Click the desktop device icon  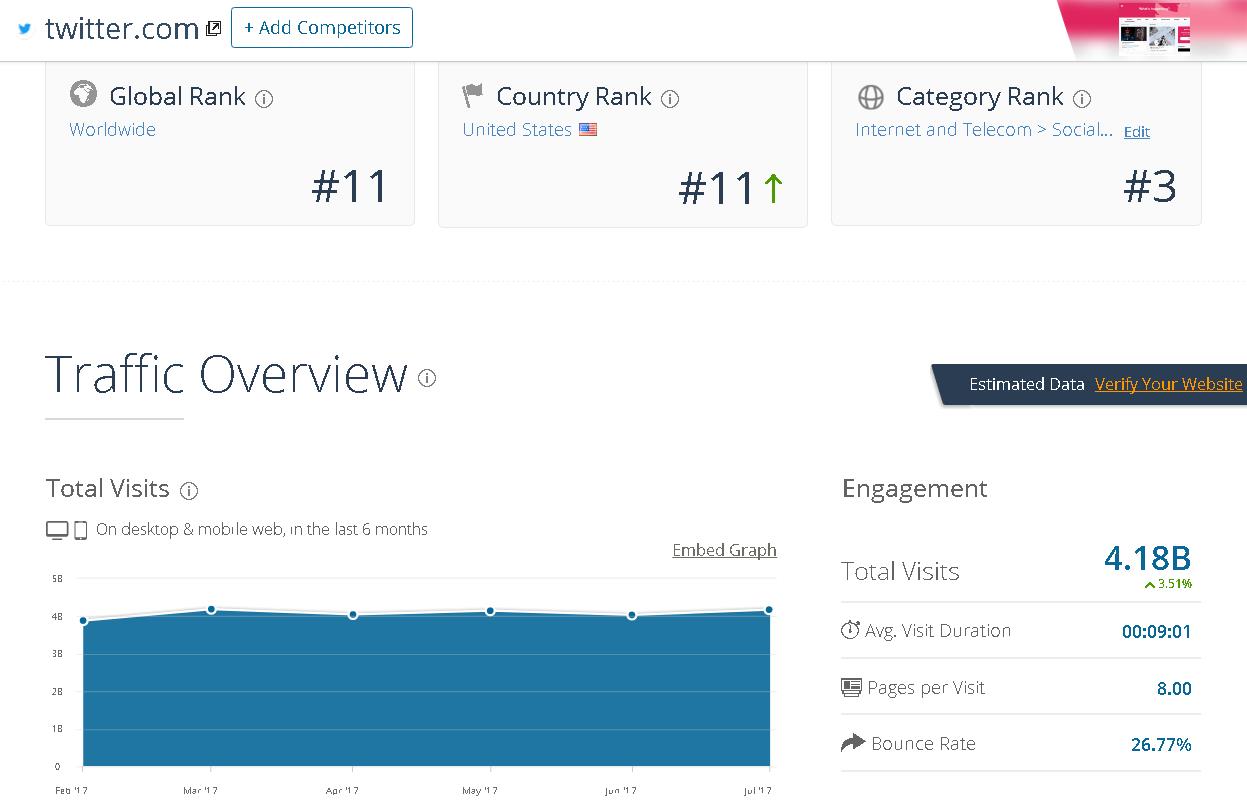(x=57, y=530)
